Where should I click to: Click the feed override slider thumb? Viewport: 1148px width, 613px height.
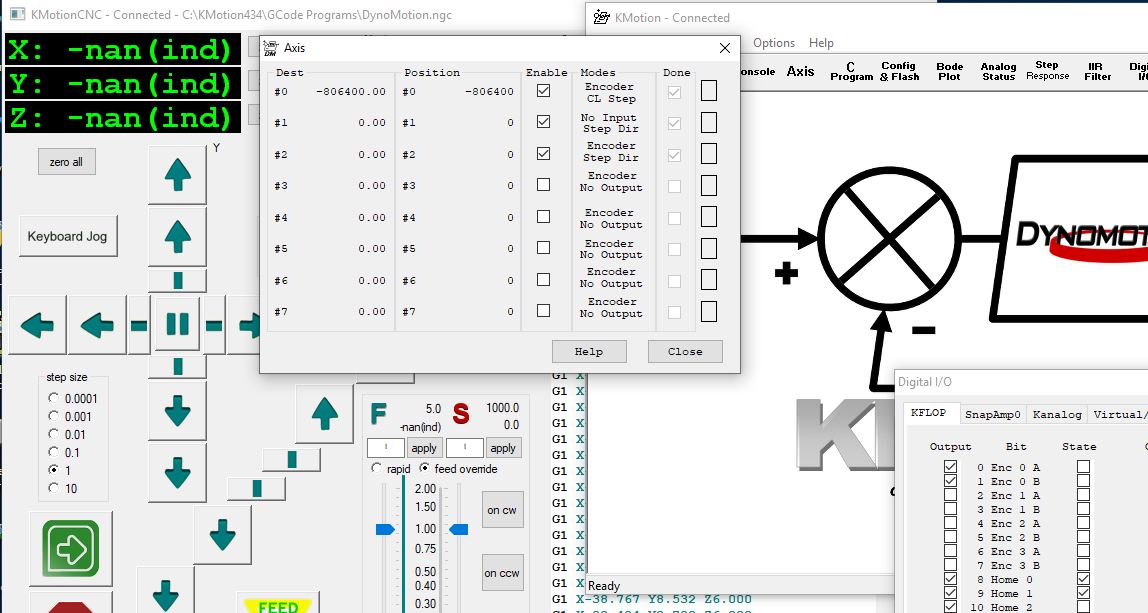point(385,529)
